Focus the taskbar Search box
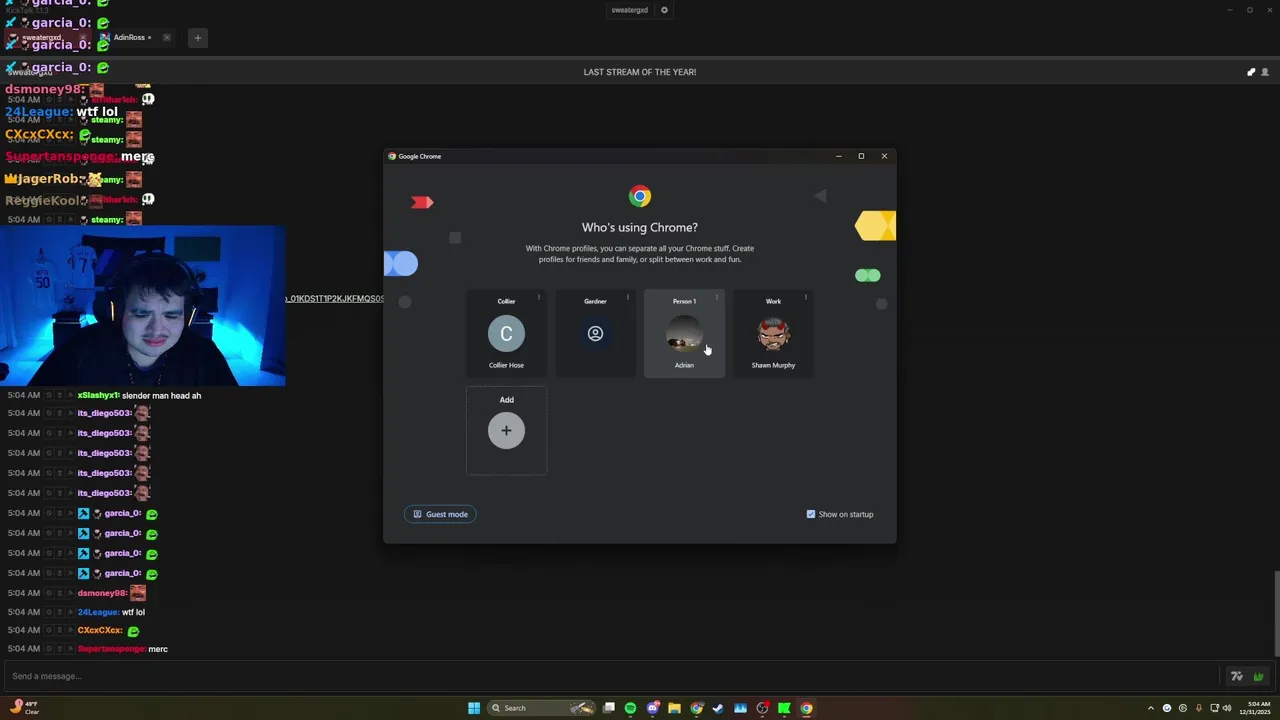This screenshot has height=720, width=1280. (x=540, y=708)
